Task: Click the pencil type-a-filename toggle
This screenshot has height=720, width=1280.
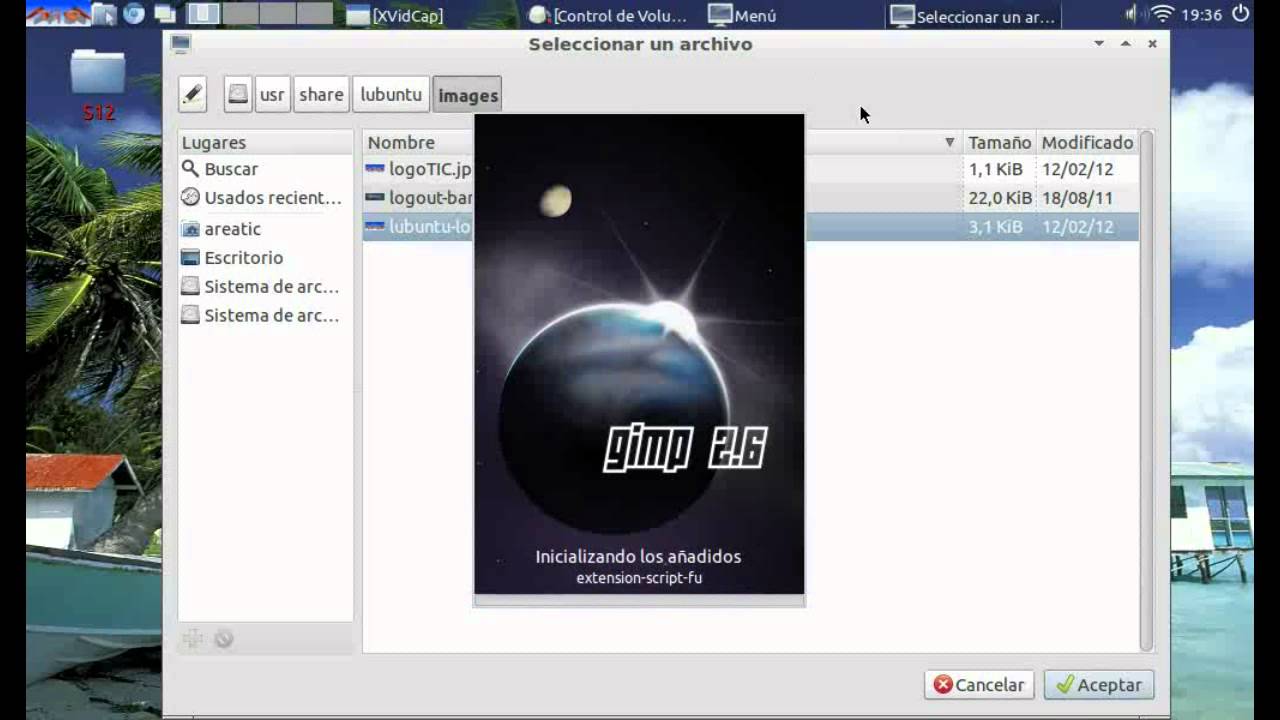Action: [x=193, y=95]
